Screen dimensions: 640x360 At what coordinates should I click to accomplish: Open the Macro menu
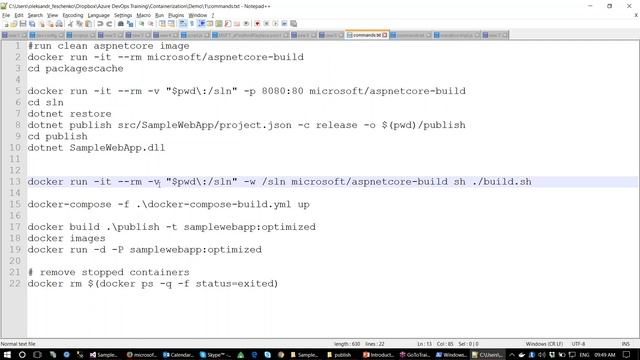143,15
